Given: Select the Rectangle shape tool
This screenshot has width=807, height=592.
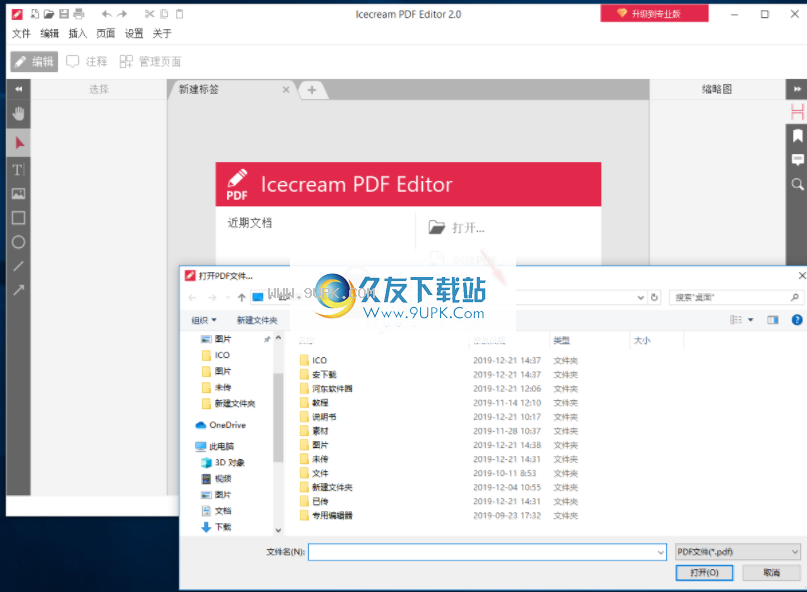Looking at the screenshot, I should [19, 218].
